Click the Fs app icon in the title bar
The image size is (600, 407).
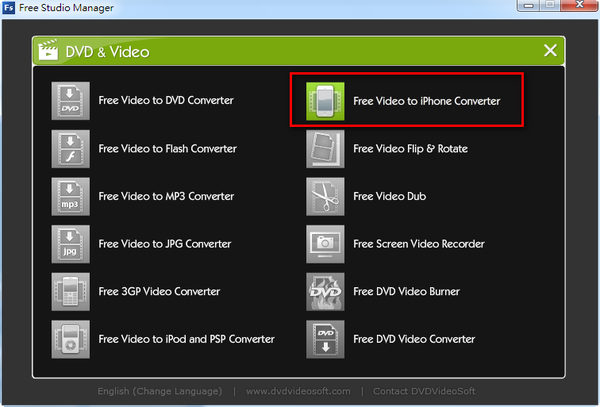[x=8, y=7]
